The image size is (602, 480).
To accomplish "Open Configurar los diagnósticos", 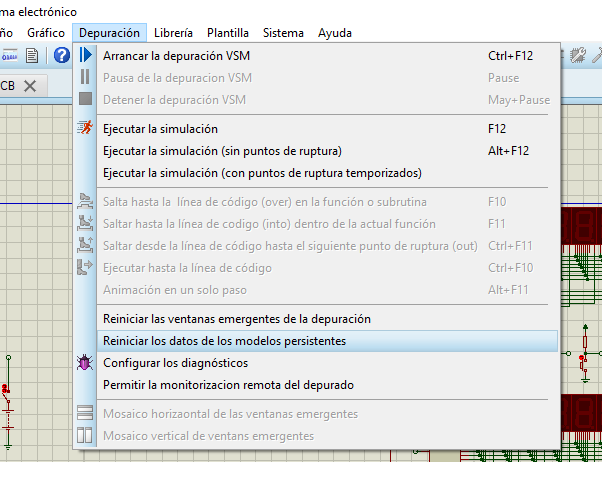I will point(327,363).
